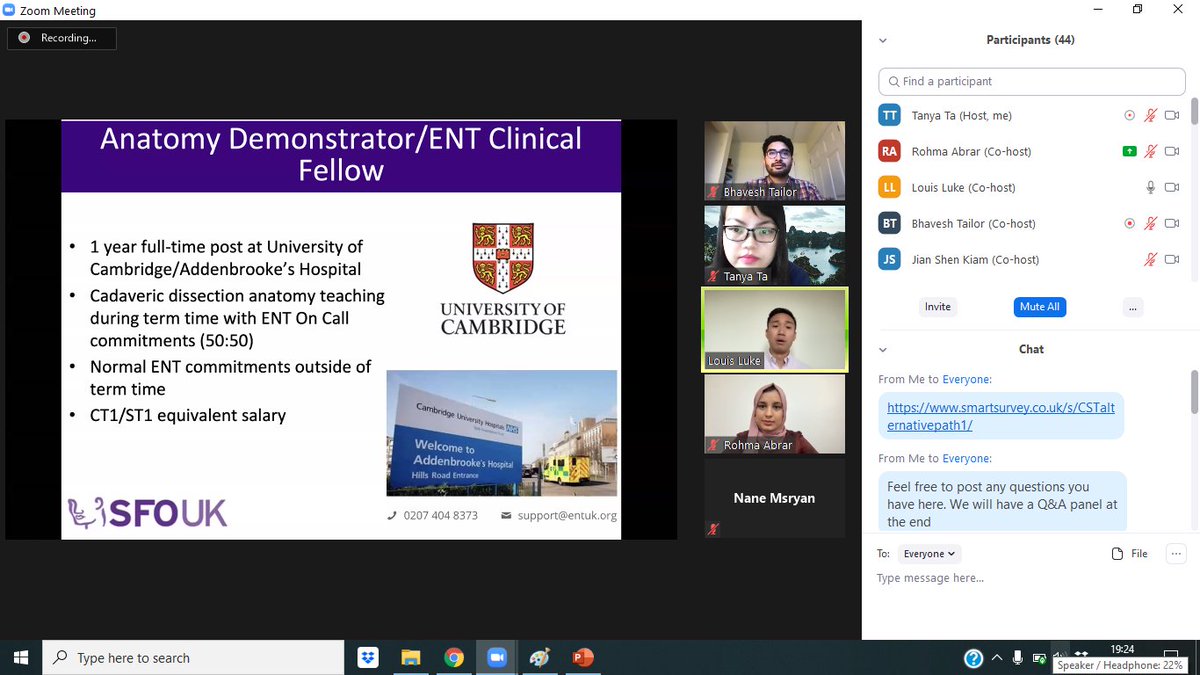Click the Zoom Meeting title bar logo

9,10
